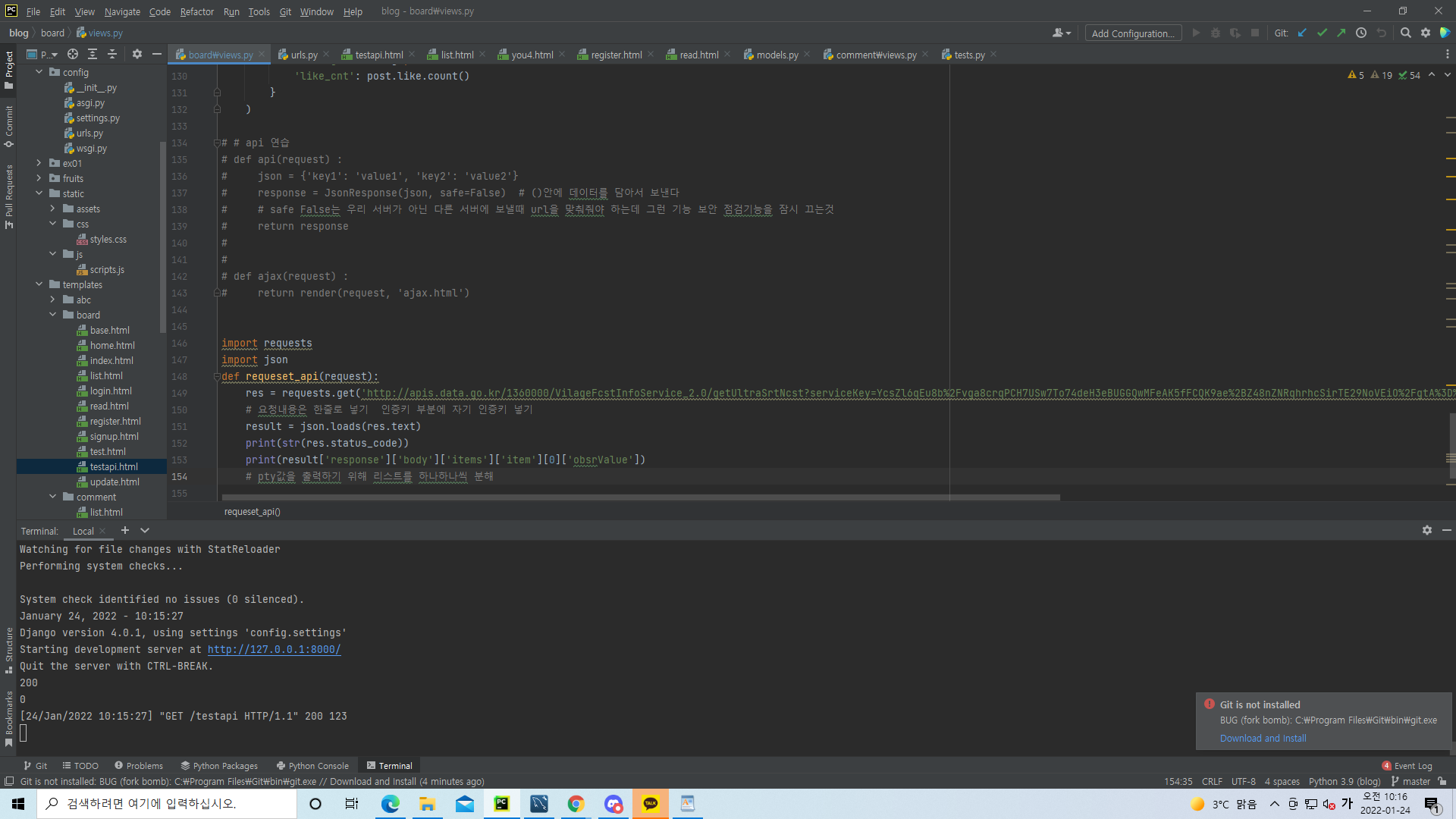Click the Run play icon
Viewport: 1456px width, 819px height.
(1196, 33)
